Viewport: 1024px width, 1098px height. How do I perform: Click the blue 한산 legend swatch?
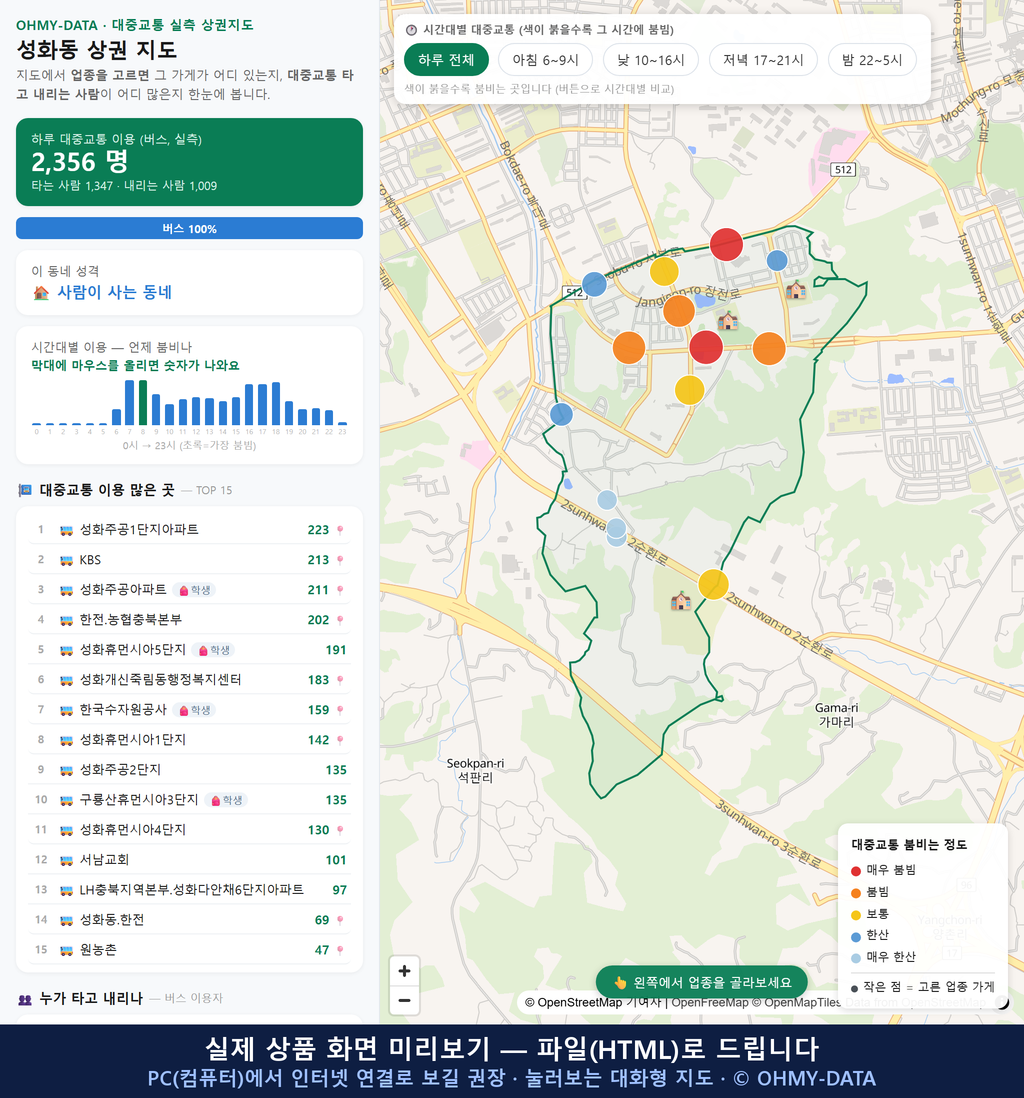(855, 936)
